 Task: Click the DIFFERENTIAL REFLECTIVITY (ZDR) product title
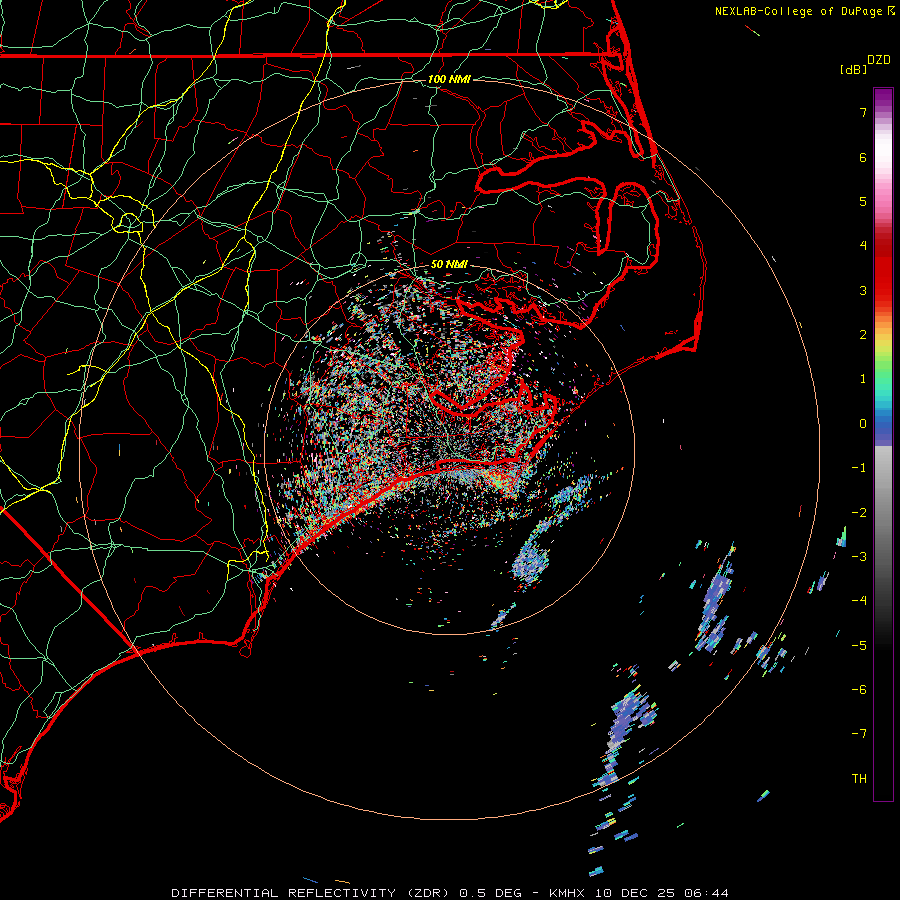point(312,893)
